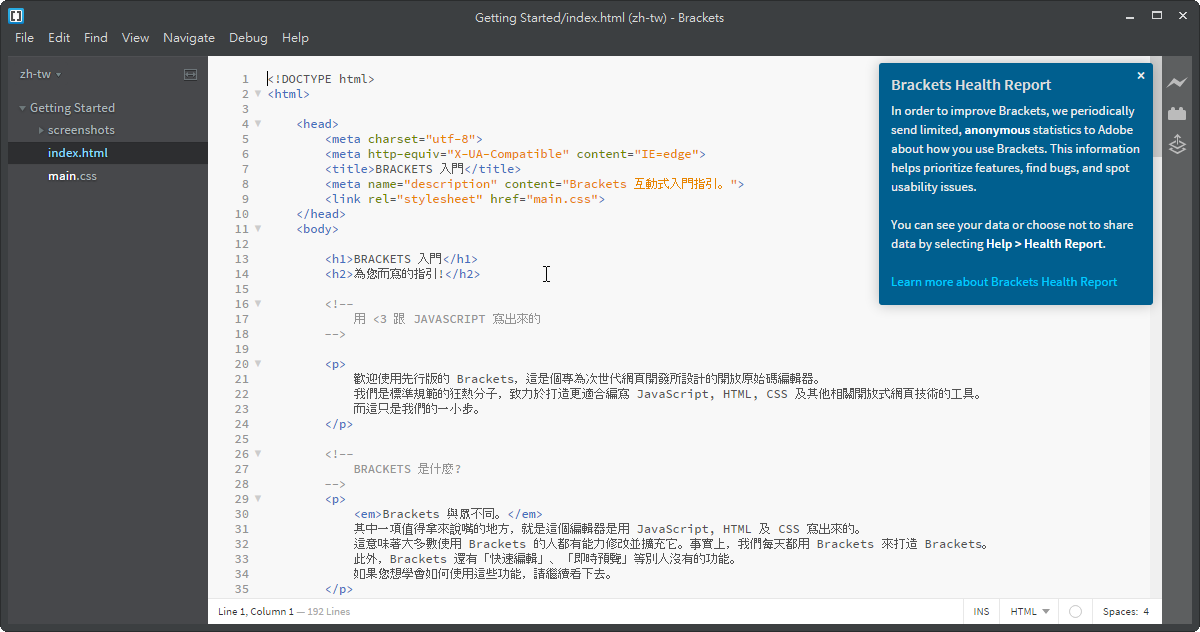This screenshot has height=632, width=1200.
Task: Open the Navigate menu
Action: (x=189, y=38)
